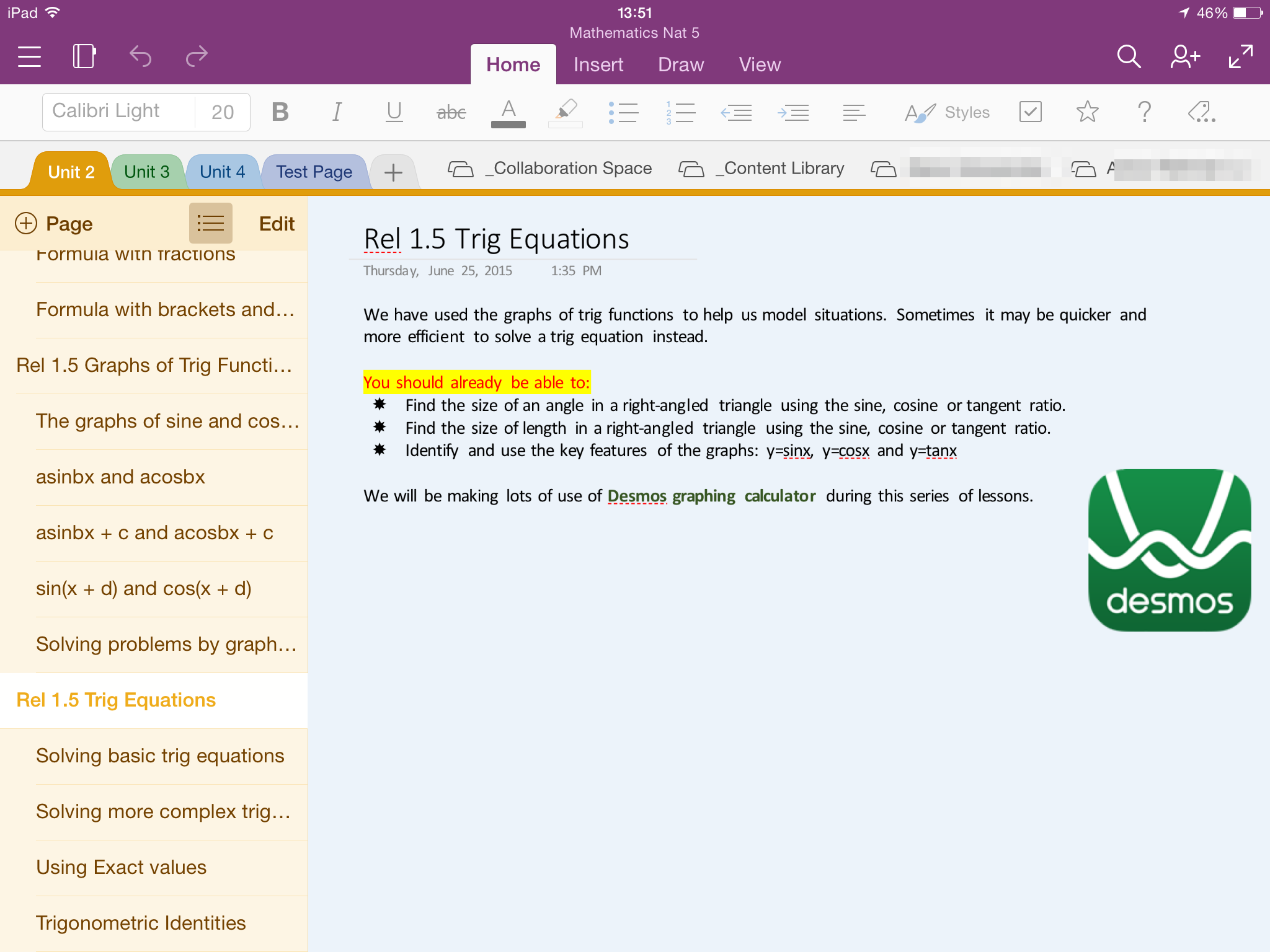Open the Unit 3 section tab
Image resolution: width=1270 pixels, height=952 pixels.
(147, 172)
